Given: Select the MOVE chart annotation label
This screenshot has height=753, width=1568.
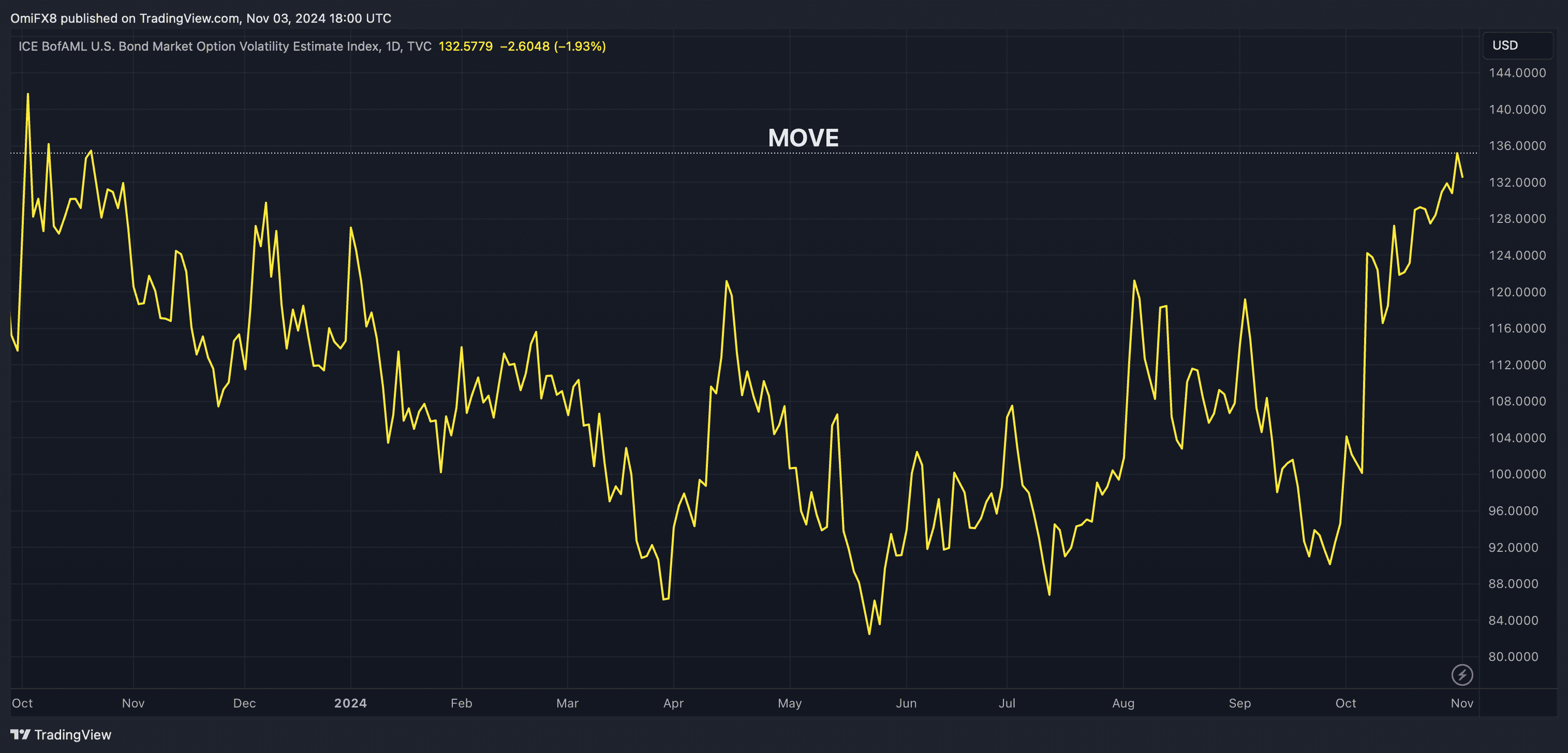Looking at the screenshot, I should [x=803, y=138].
